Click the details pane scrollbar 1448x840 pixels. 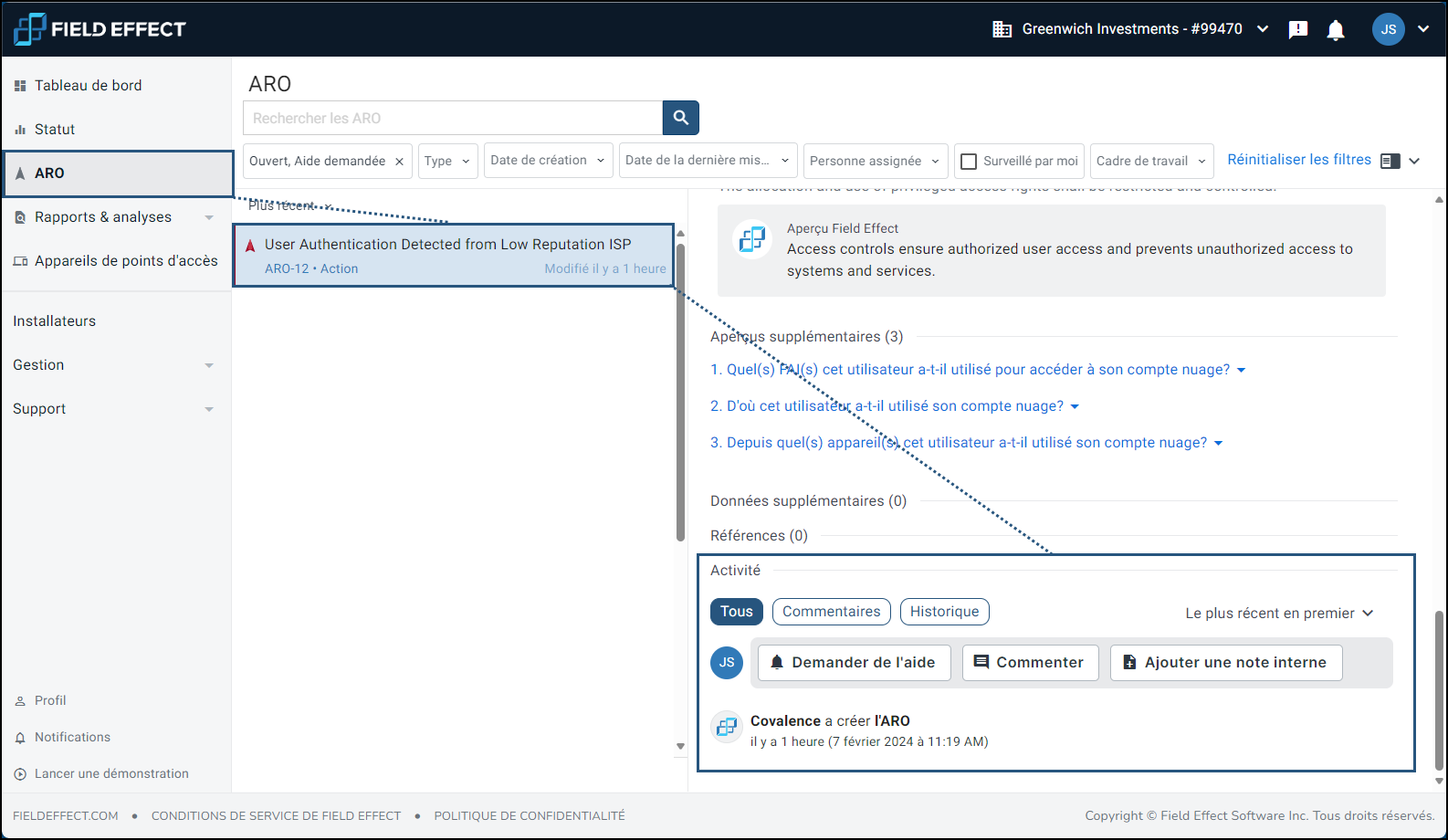(1439, 690)
